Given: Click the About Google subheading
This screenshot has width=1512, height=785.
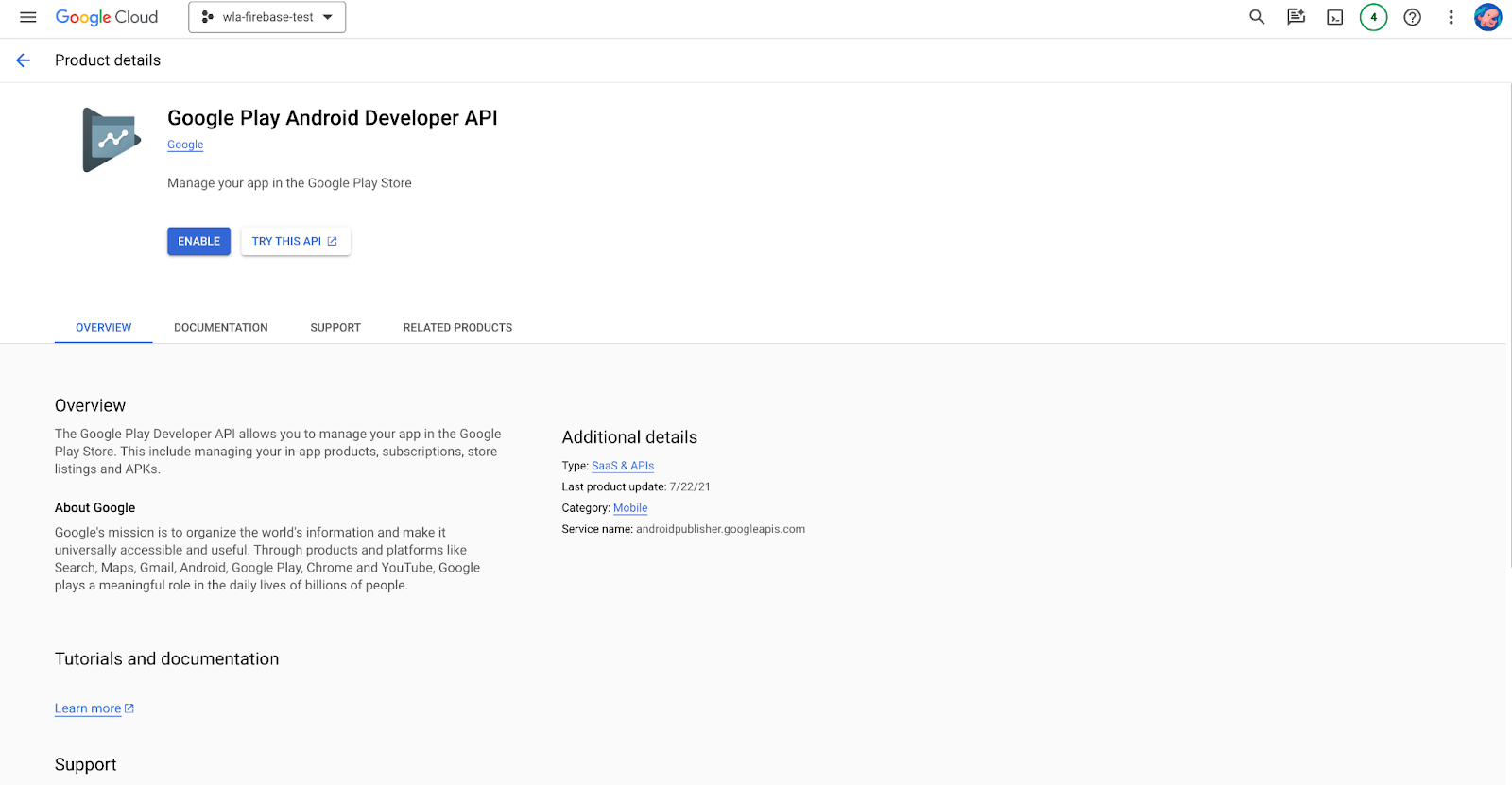Looking at the screenshot, I should click(x=94, y=508).
